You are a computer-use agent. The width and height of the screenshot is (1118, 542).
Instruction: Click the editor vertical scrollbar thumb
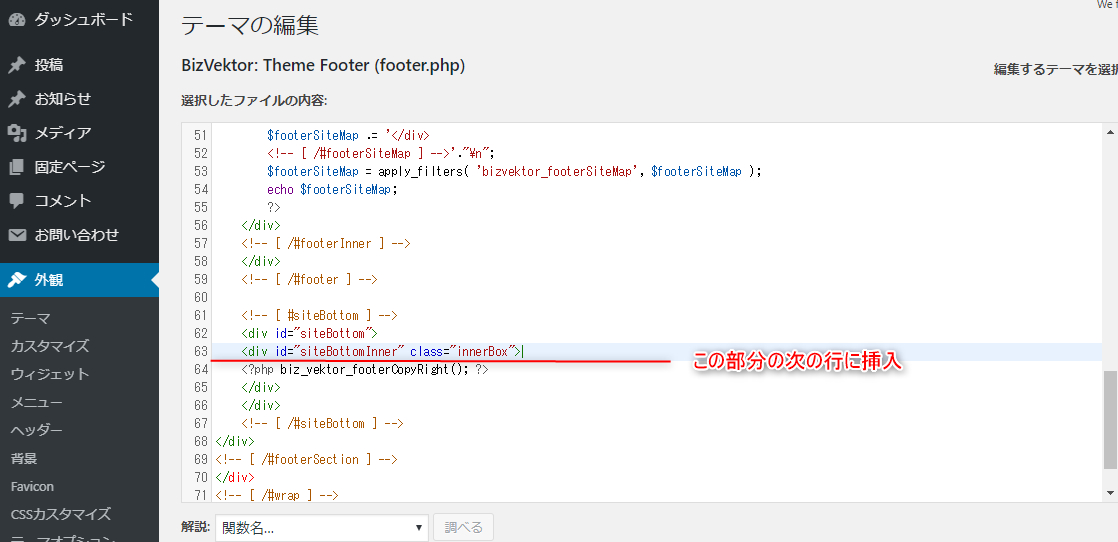[1109, 421]
